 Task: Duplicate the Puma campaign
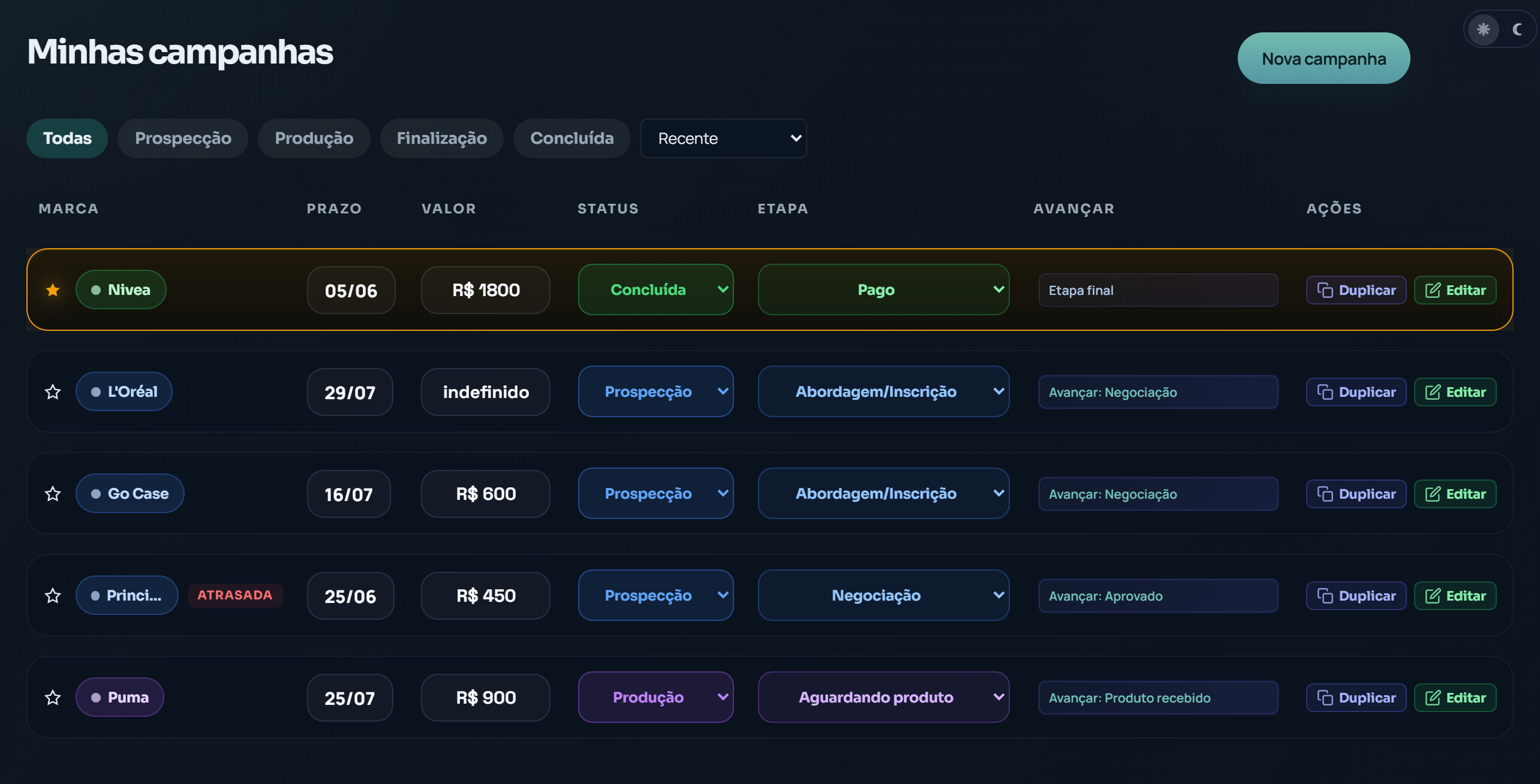[x=1356, y=698]
